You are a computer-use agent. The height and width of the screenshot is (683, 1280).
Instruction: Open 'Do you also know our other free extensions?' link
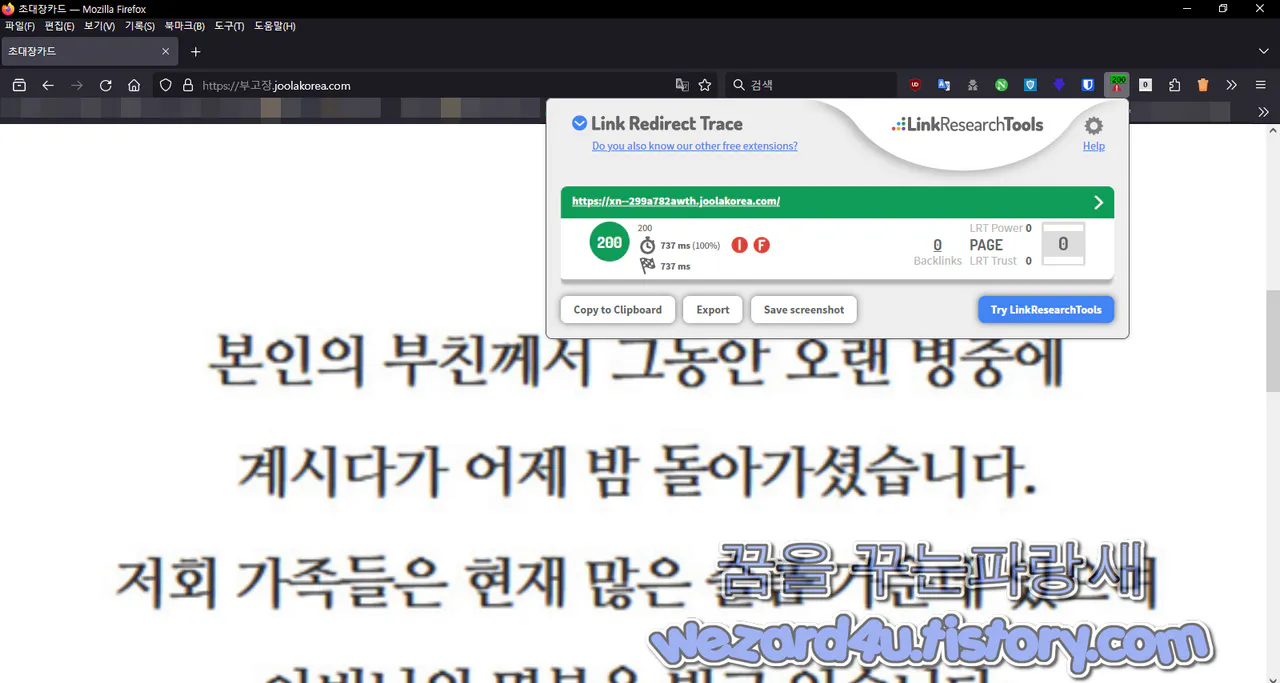[695, 146]
